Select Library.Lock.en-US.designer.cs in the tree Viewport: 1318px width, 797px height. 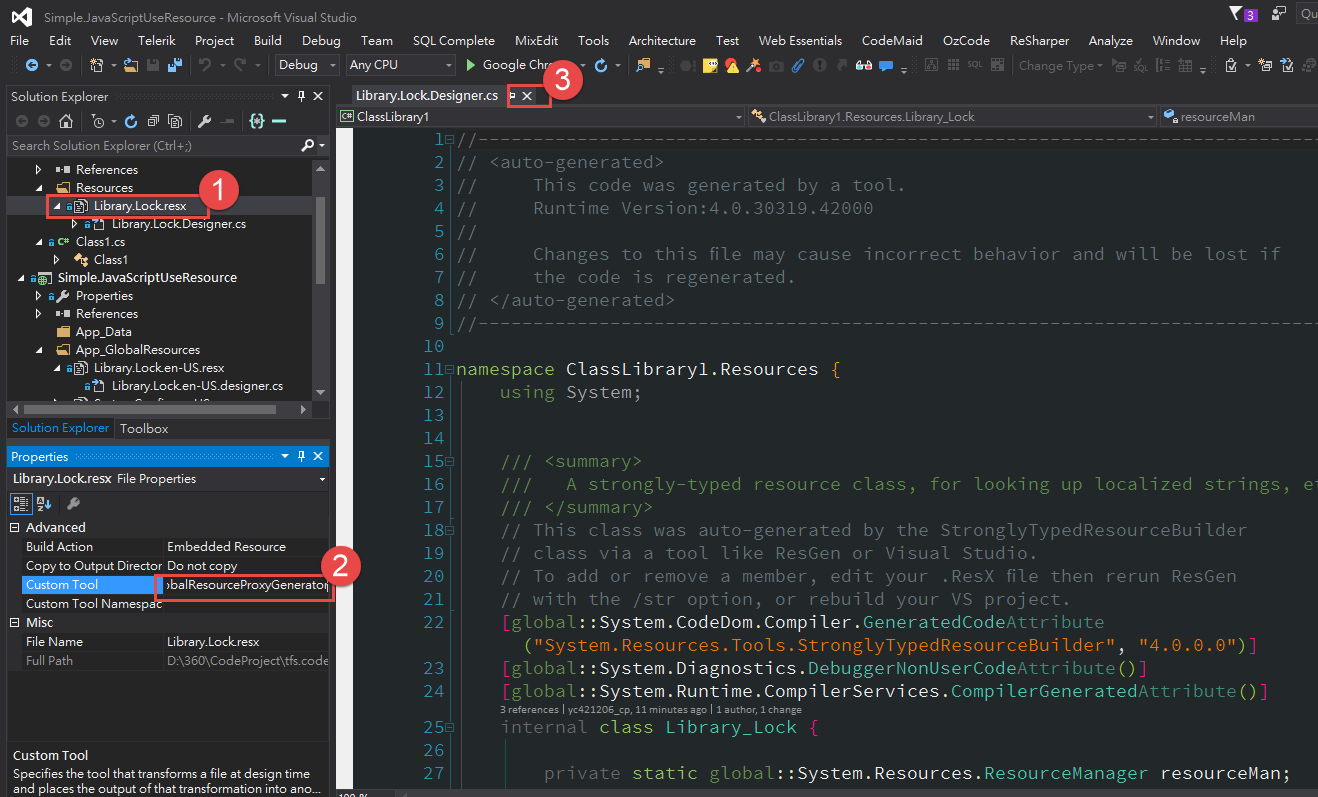point(197,386)
